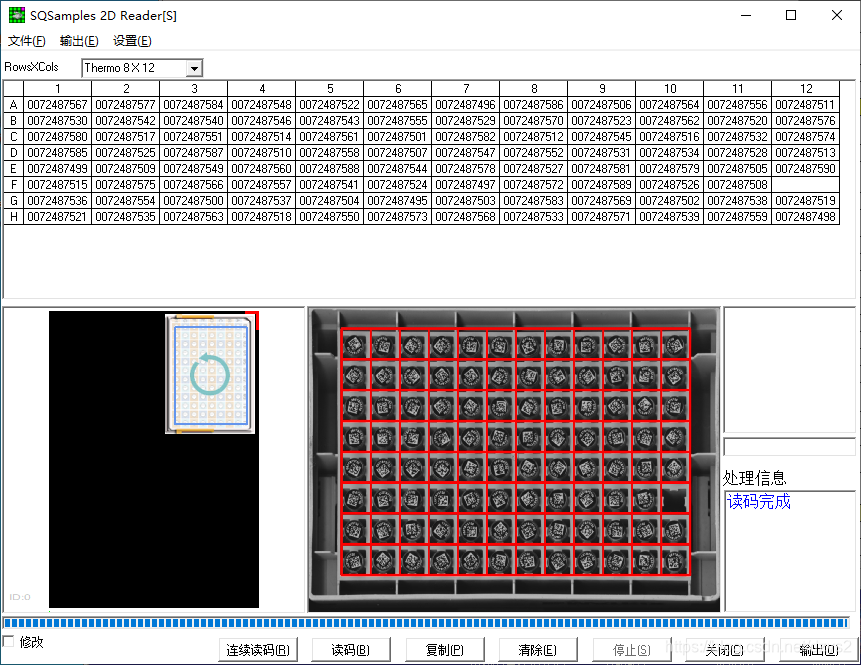The width and height of the screenshot is (861, 665).
Task: Click column header 6
Action: point(398,88)
